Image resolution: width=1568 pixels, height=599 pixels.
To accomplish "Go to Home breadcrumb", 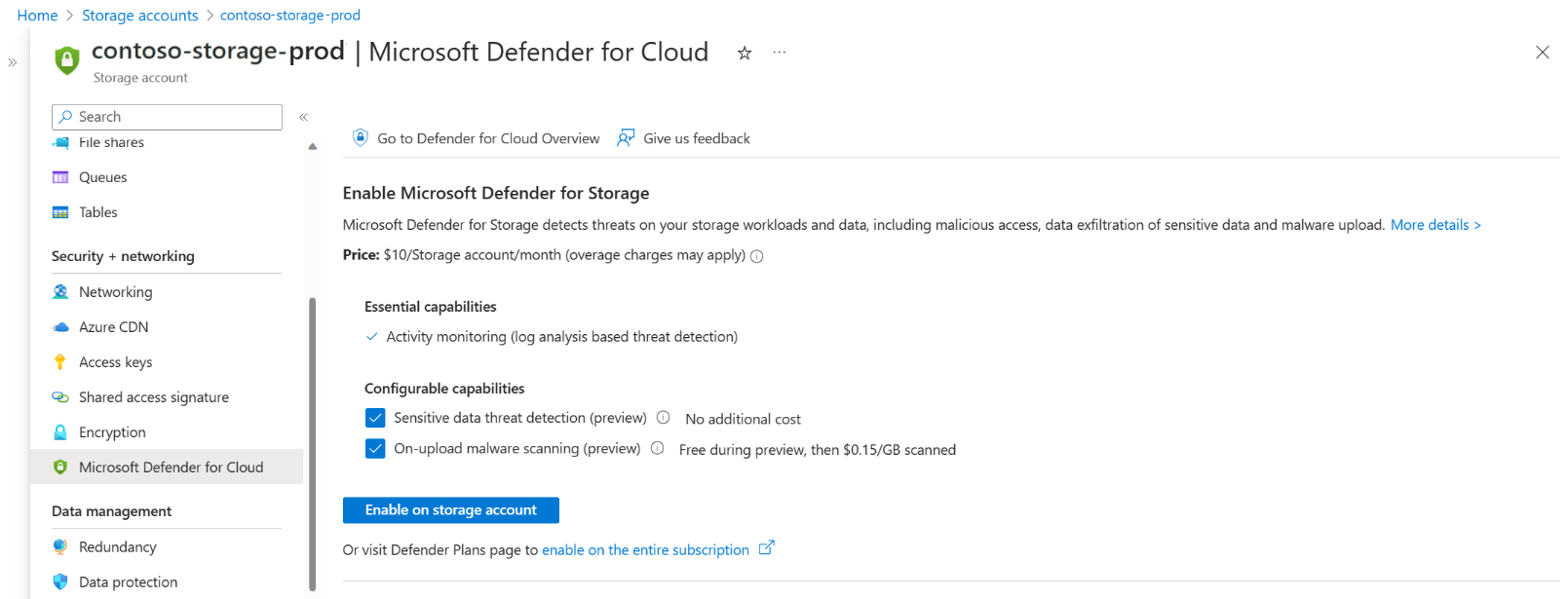I will (37, 16).
